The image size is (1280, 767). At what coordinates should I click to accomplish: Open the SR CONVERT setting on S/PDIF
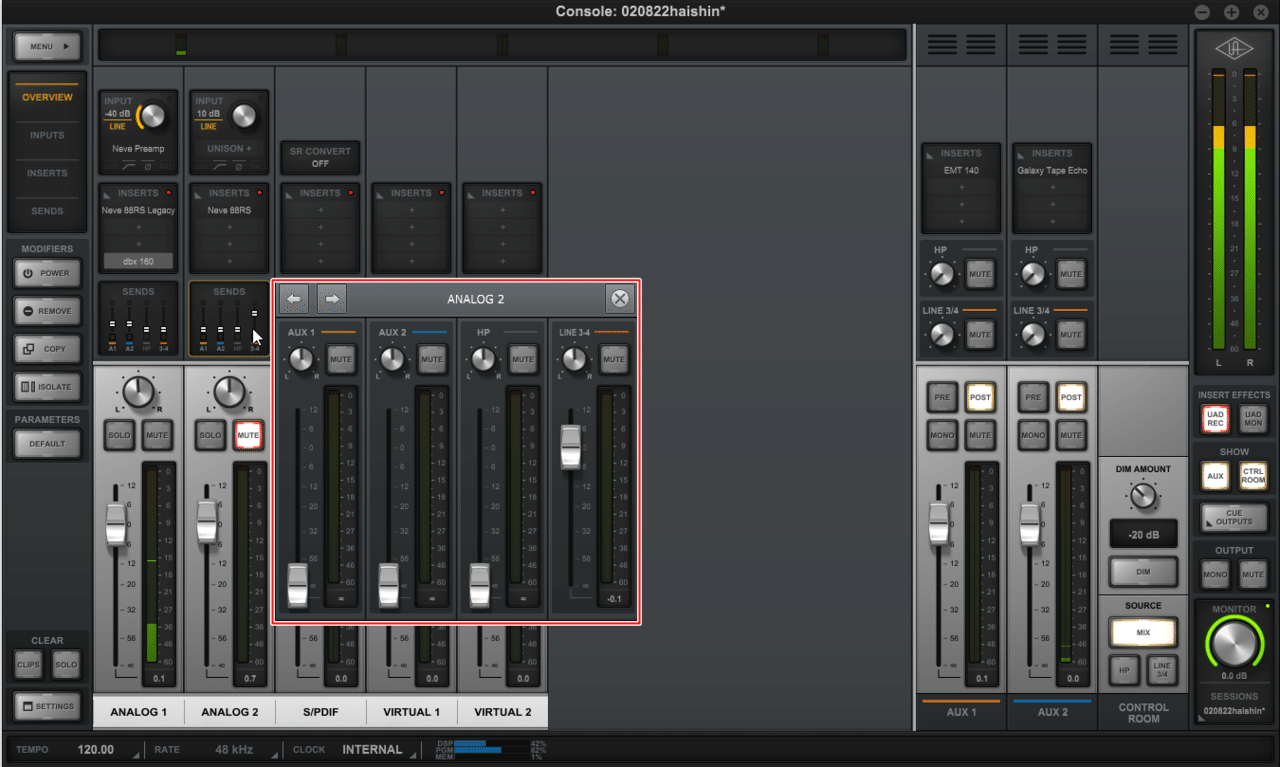(320, 157)
